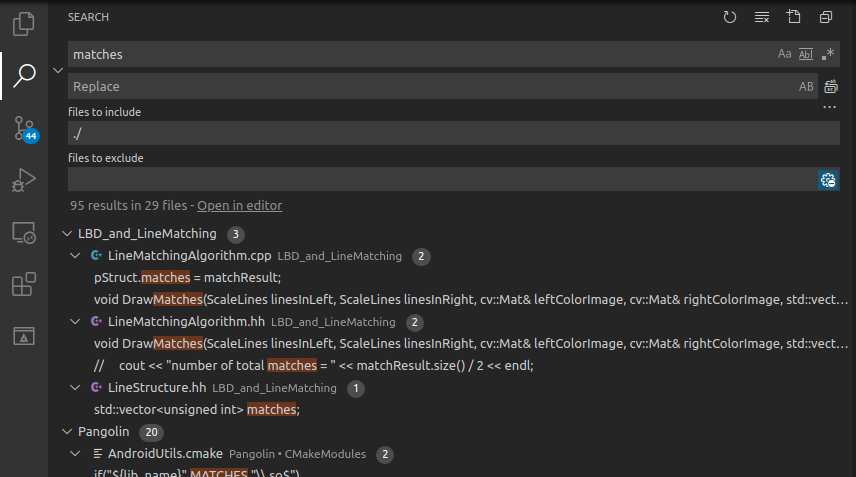This screenshot has width=856, height=477.
Task: Select the LBD_and_LineMatching folder label
Action: tap(147, 234)
